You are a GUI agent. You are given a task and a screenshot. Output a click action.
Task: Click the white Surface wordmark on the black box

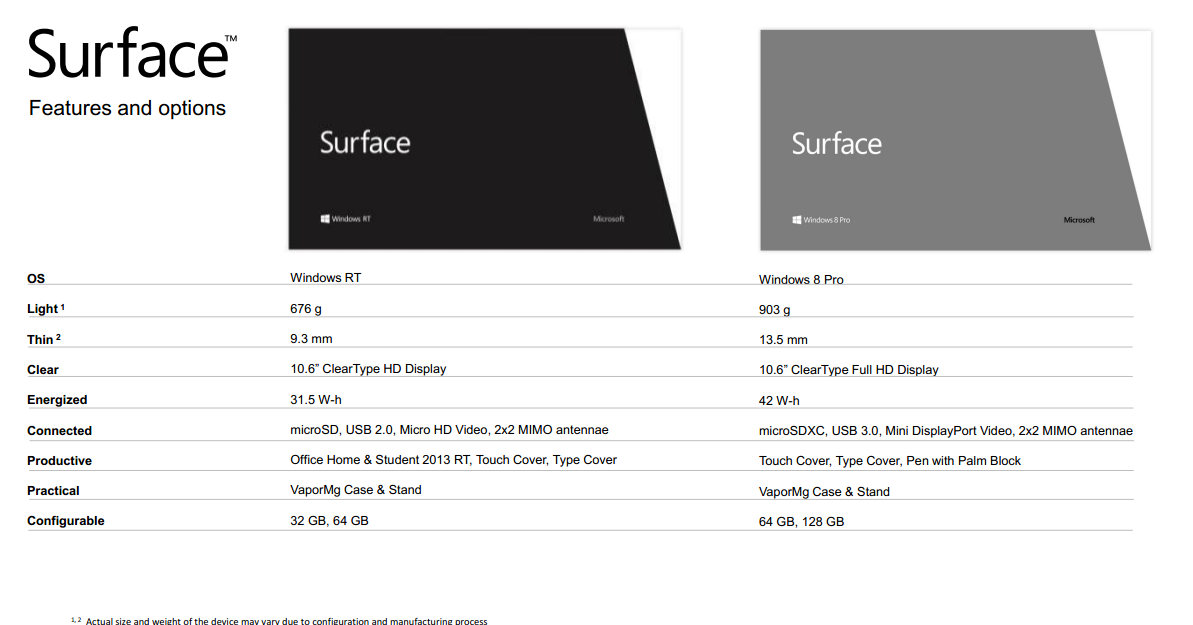(x=364, y=142)
